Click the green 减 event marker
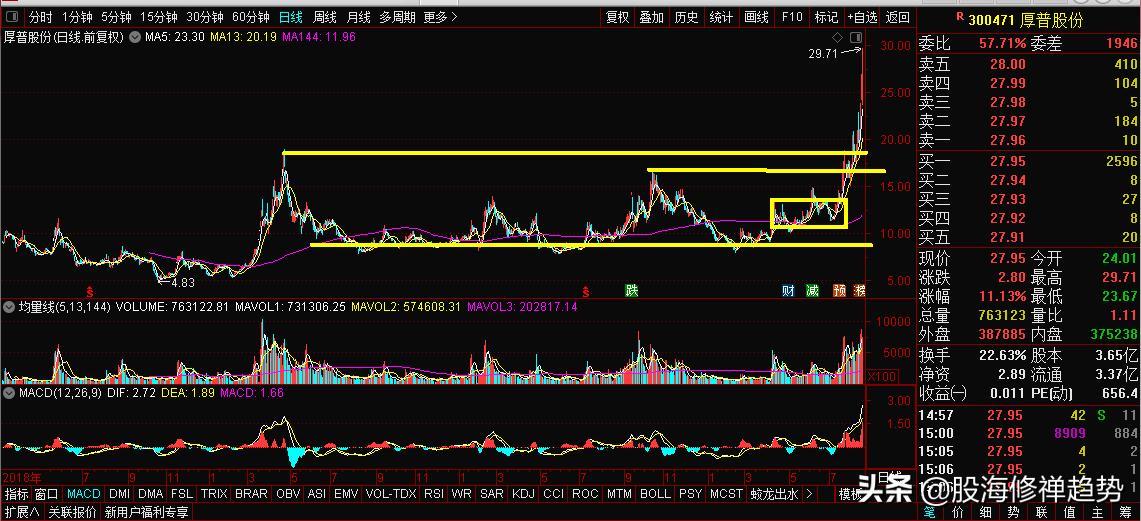 813,290
